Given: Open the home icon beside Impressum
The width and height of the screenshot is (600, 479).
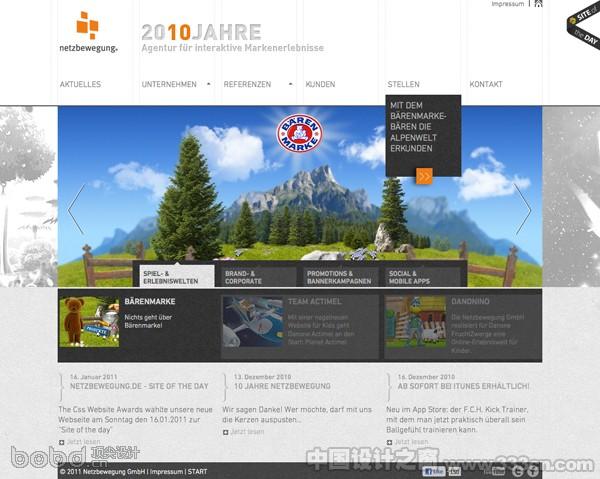Looking at the screenshot, I should (538, 4).
